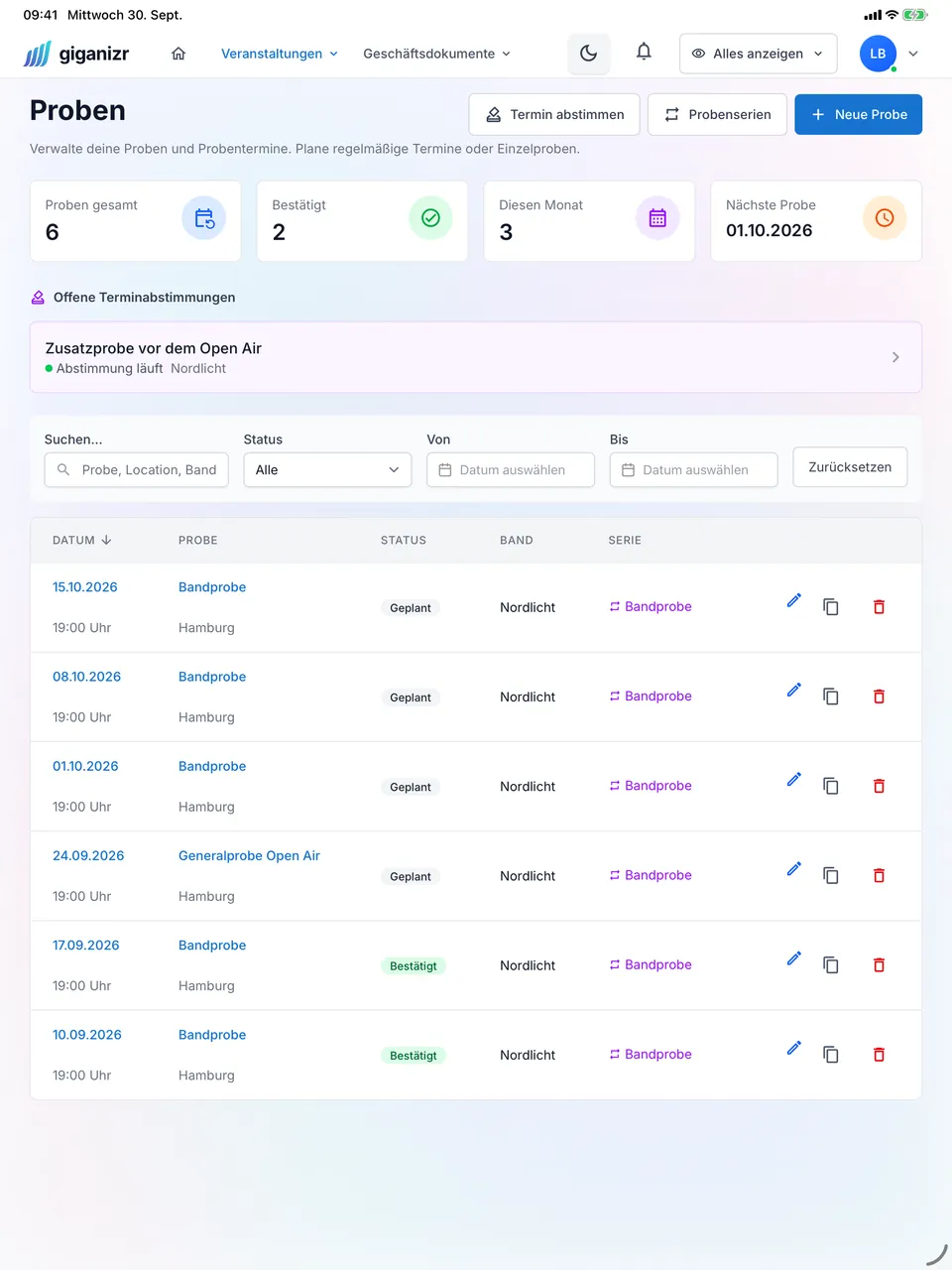Expand the Zusatzprobe vor dem Open Air poll
This screenshot has height=1270, width=952.
pos(476,357)
